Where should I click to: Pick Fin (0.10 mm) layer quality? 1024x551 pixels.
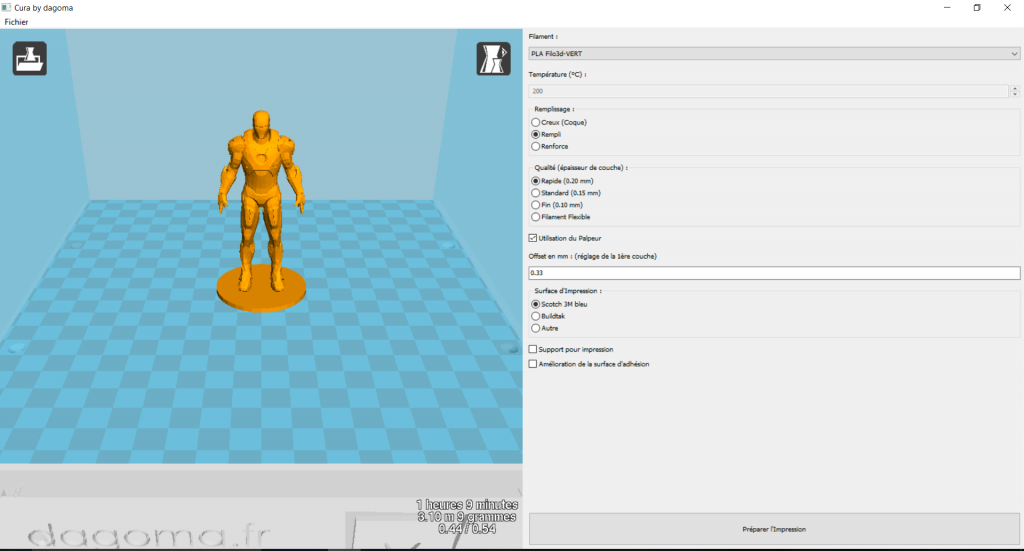[x=536, y=205]
